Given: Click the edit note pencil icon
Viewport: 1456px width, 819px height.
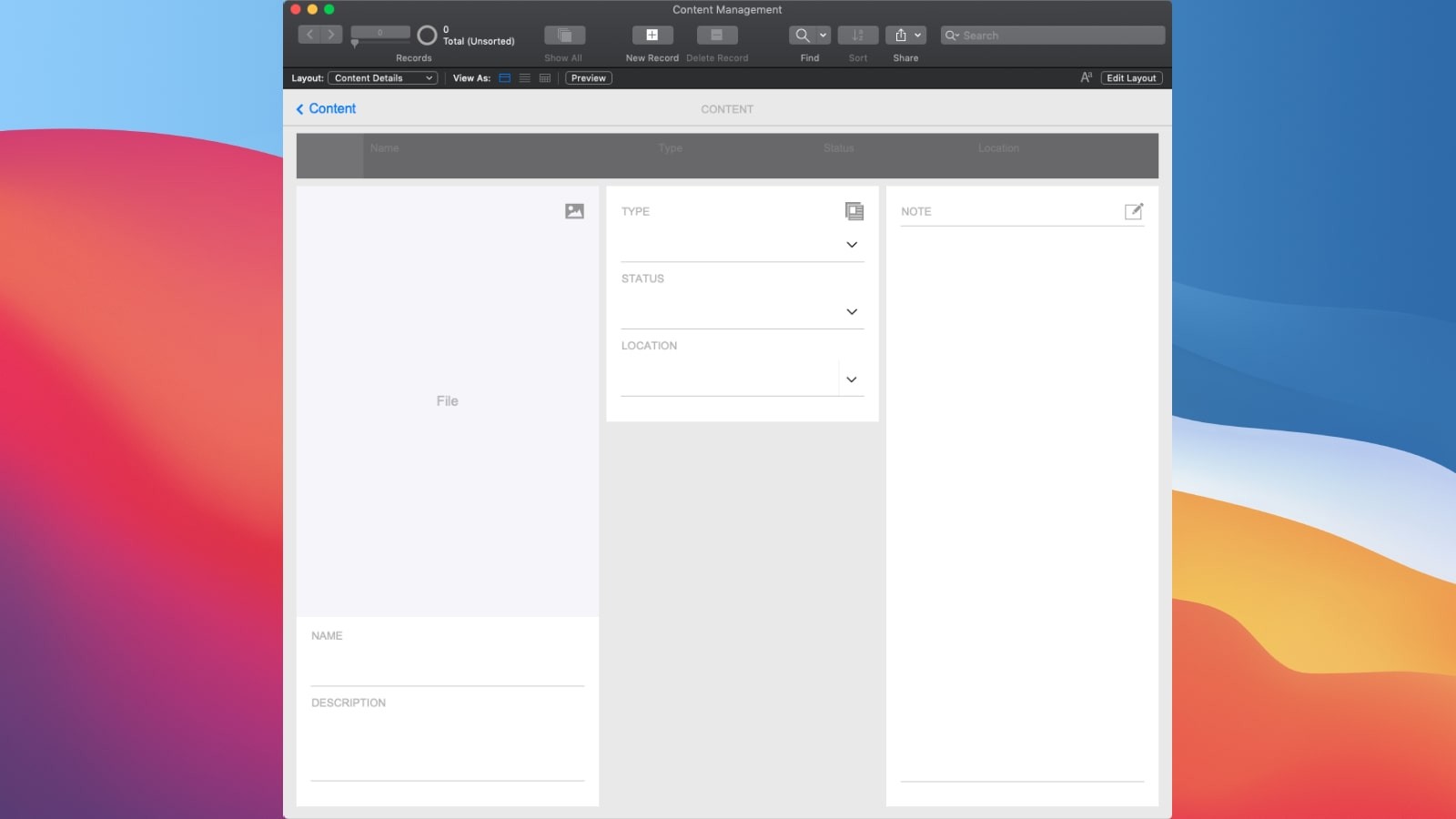Looking at the screenshot, I should 1133,211.
